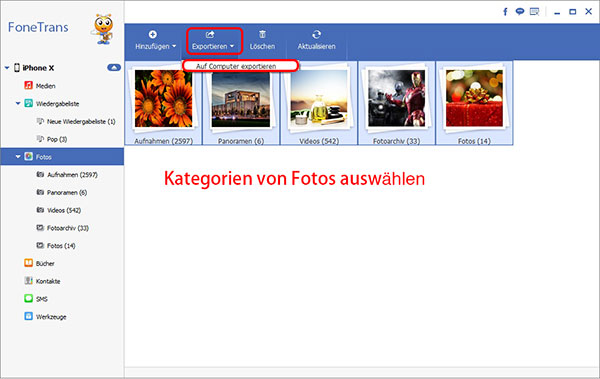The image size is (600, 379).
Task: Open Bücher in the sidebar
Action: pos(45,263)
